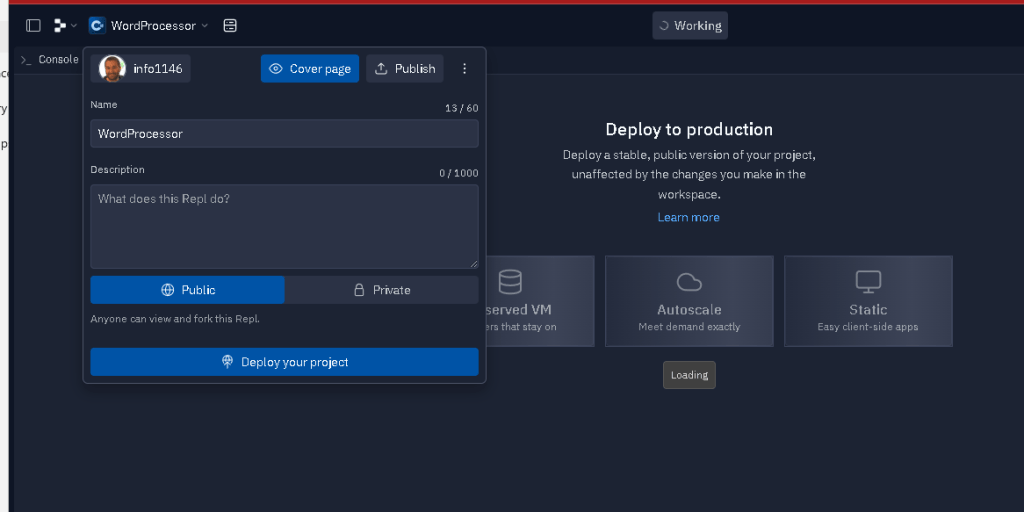1024x512 pixels.
Task: Click the 'Meet demand exactly' caption
Action: (x=689, y=327)
